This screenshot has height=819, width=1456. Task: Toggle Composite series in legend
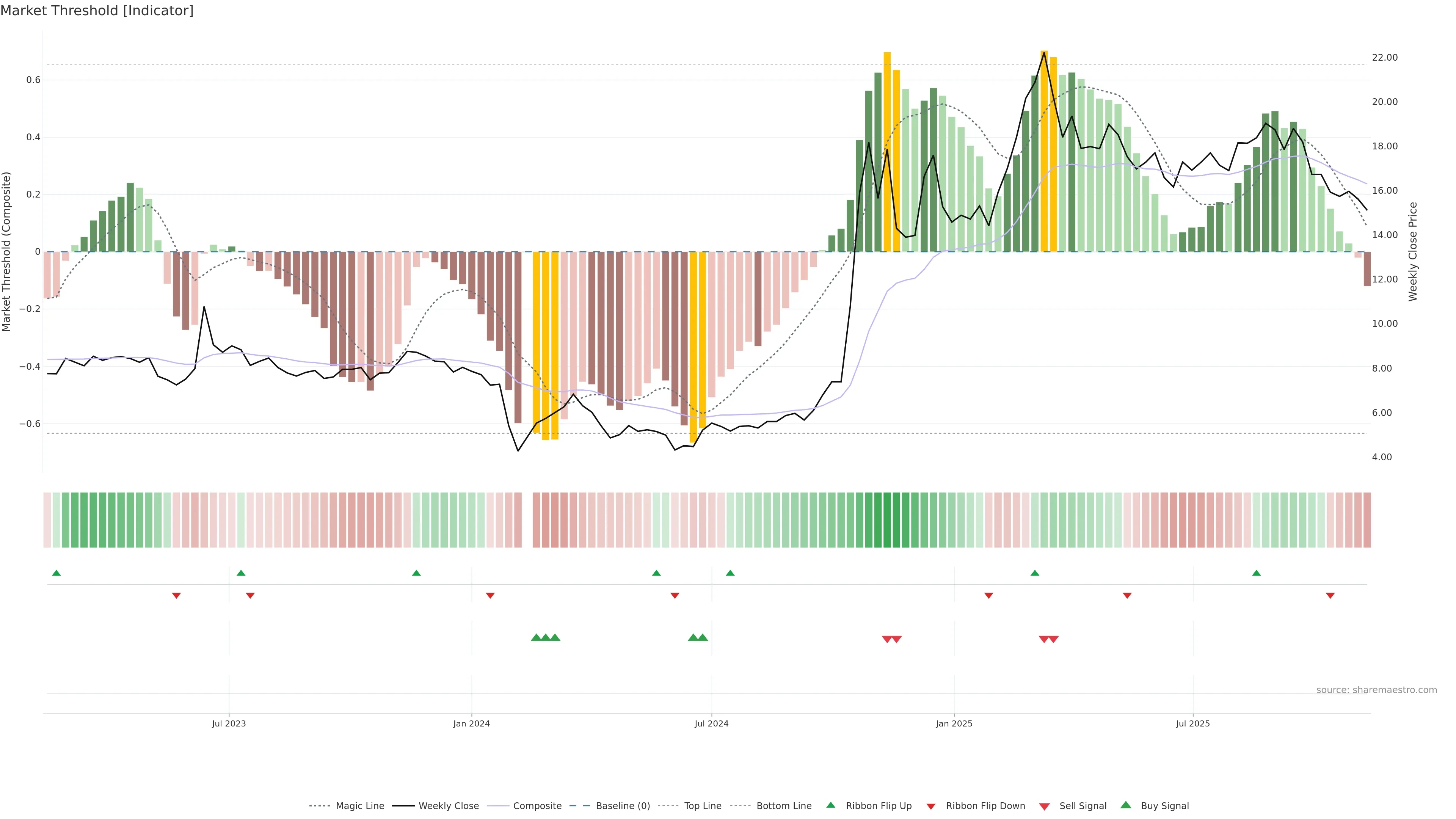(x=537, y=806)
